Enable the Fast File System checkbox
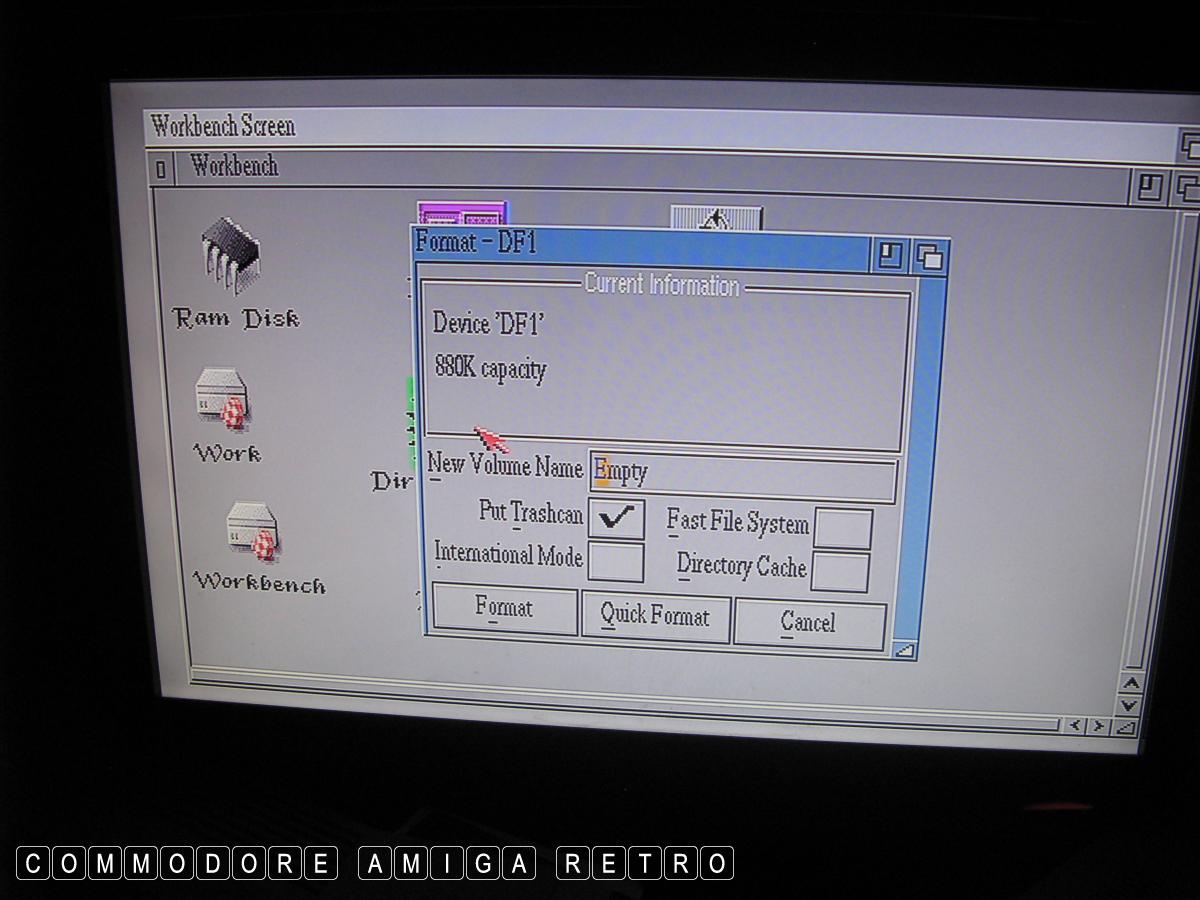The height and width of the screenshot is (900, 1200). click(x=842, y=528)
